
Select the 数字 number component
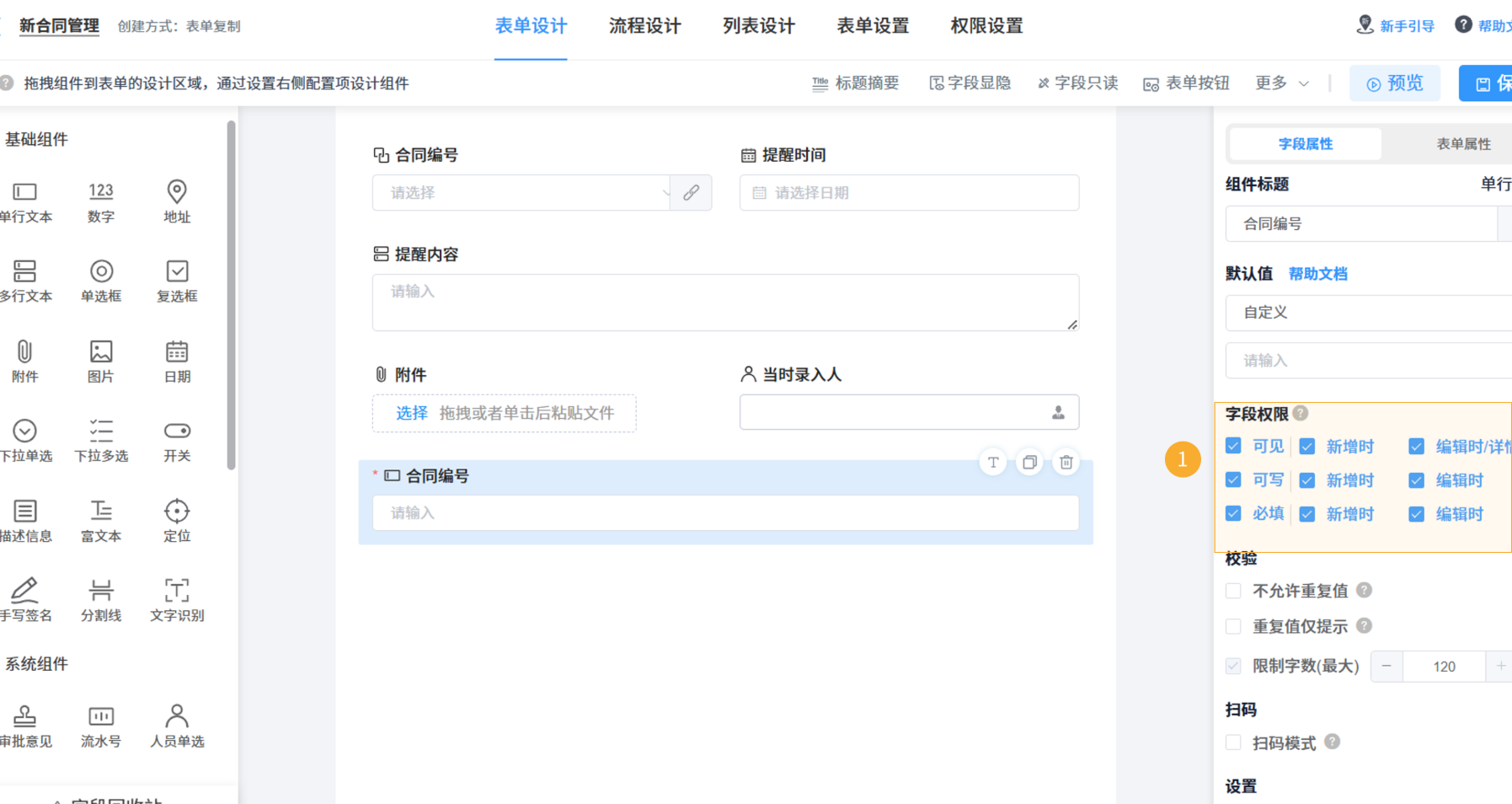pyautogui.click(x=101, y=201)
